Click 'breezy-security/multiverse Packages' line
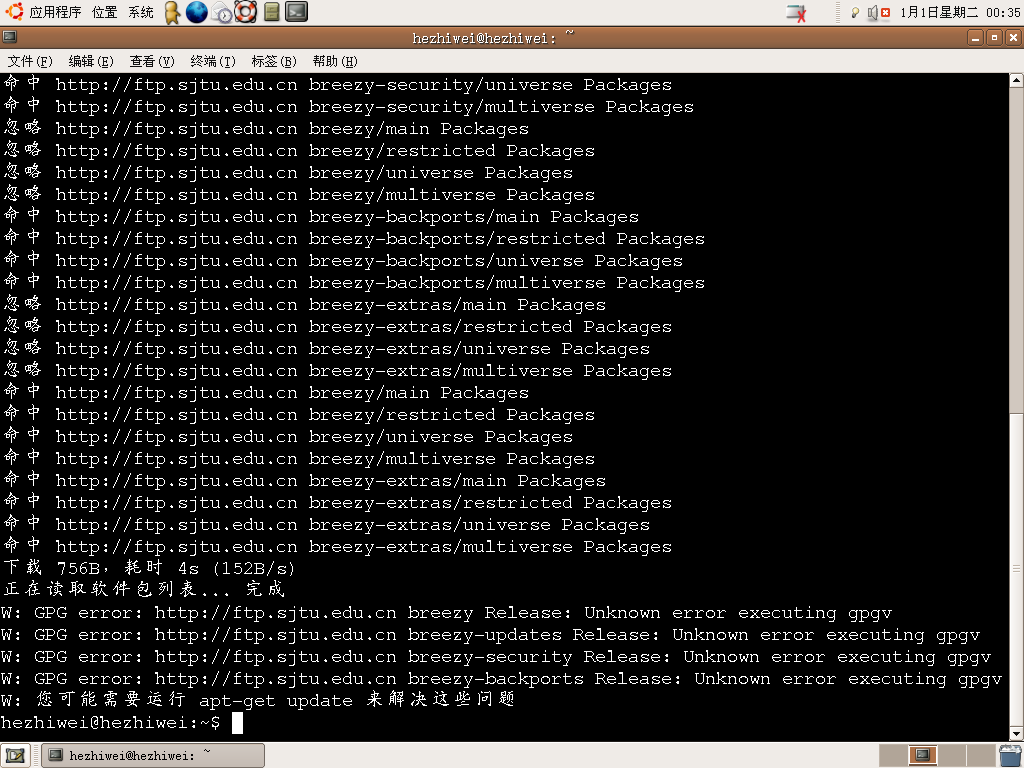 [349, 106]
